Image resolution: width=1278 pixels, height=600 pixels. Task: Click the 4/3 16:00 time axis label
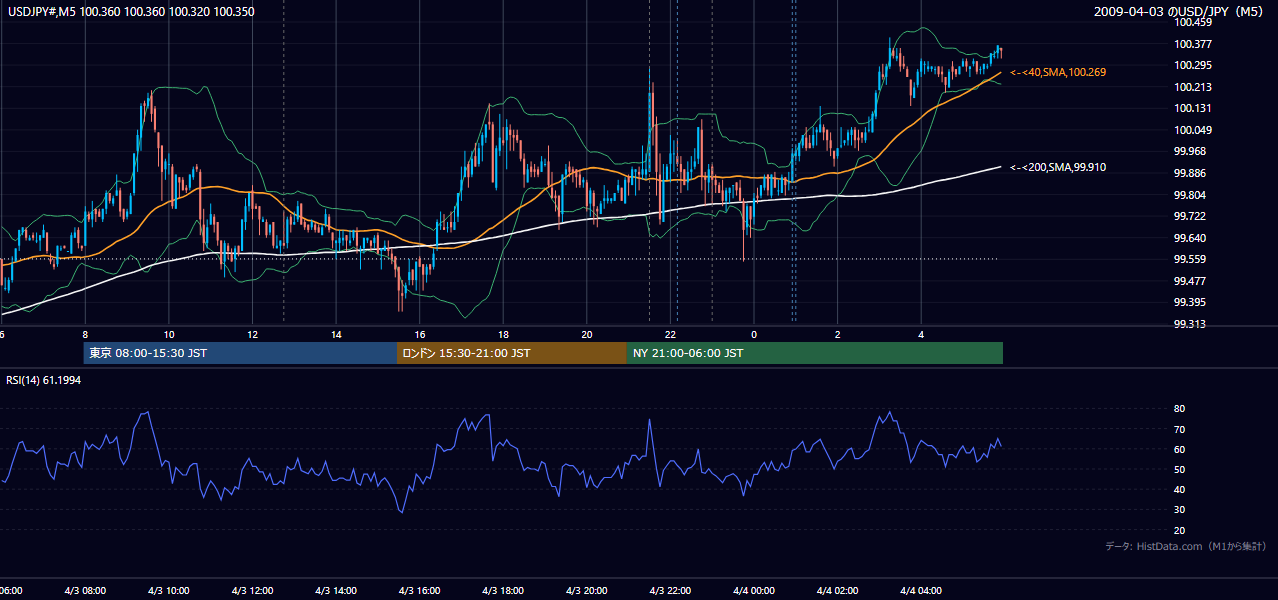tap(419, 590)
